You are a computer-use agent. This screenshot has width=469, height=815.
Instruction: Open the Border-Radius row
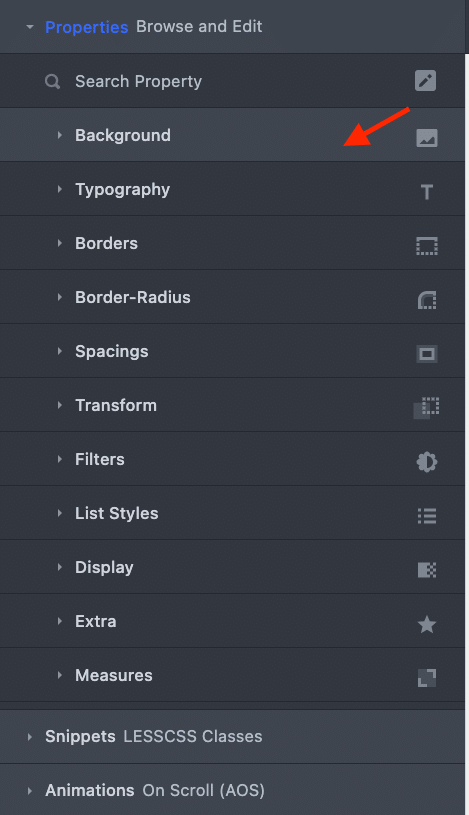click(232, 297)
